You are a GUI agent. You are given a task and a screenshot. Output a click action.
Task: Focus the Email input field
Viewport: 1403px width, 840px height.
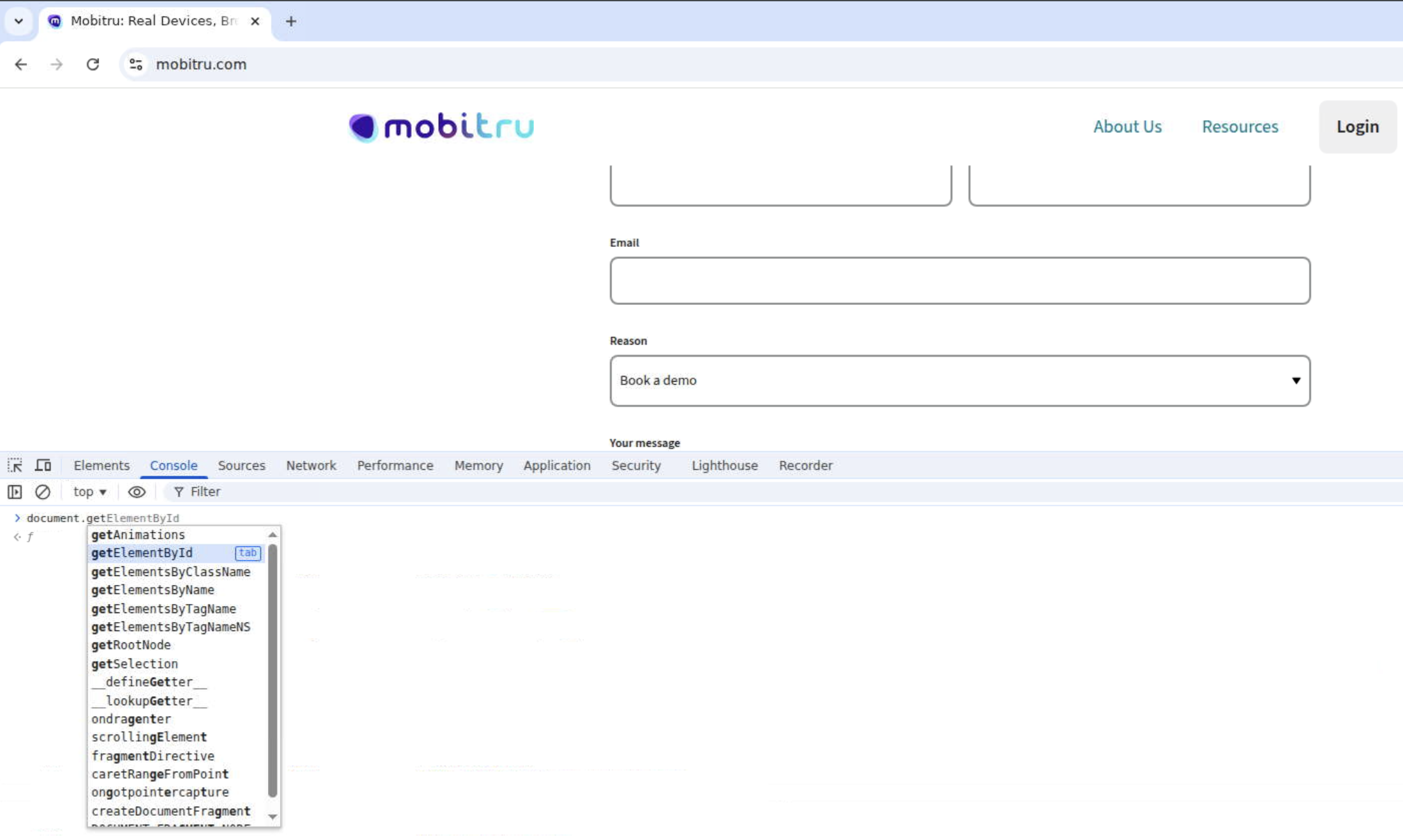(959, 281)
